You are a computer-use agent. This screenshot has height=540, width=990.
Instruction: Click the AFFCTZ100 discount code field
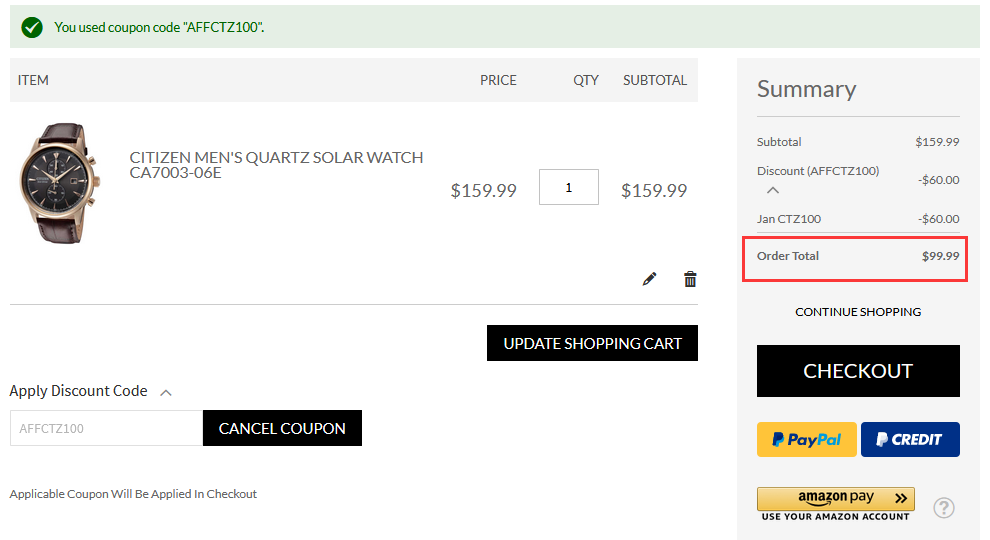(106, 428)
